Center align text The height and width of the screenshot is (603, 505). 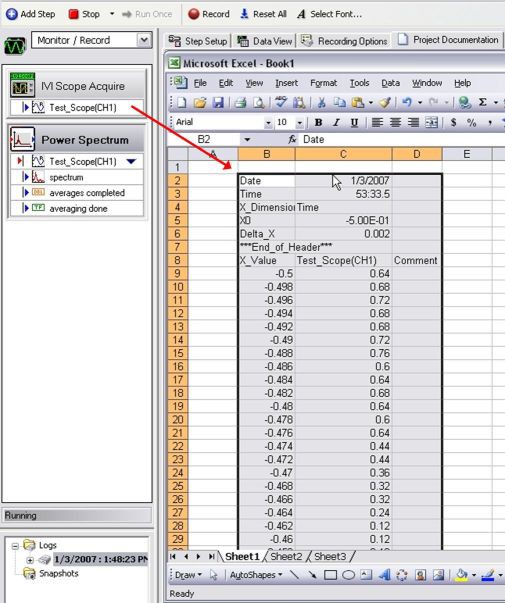[x=395, y=123]
